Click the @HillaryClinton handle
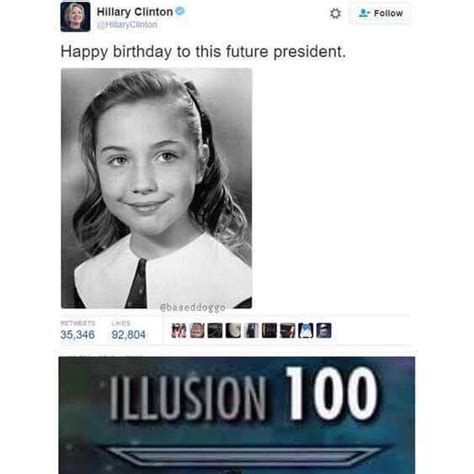474x474 pixels. (x=127, y=25)
